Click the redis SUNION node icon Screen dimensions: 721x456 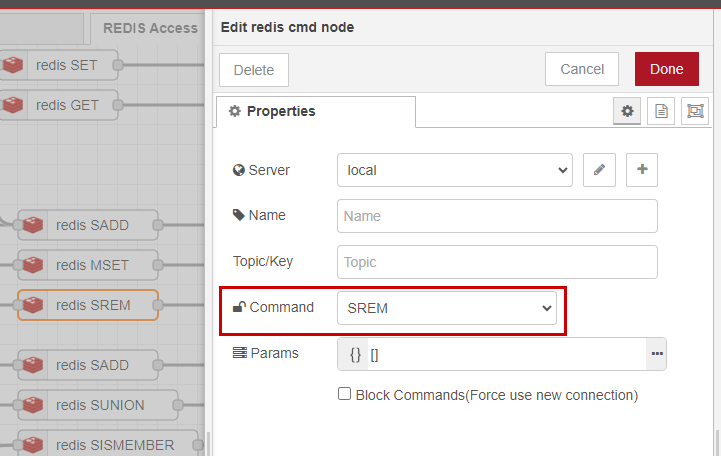tap(33, 405)
